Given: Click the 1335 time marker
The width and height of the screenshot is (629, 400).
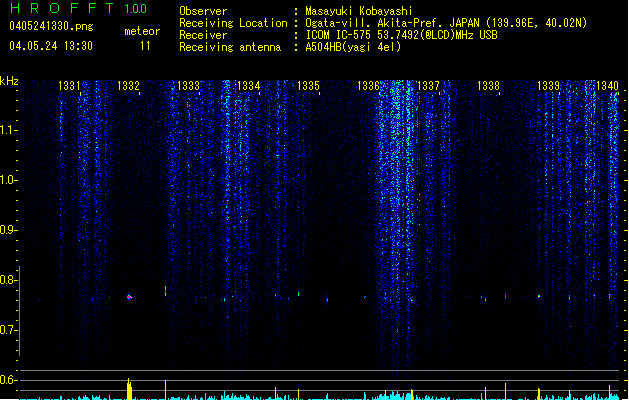Looking at the screenshot, I should point(308,86).
